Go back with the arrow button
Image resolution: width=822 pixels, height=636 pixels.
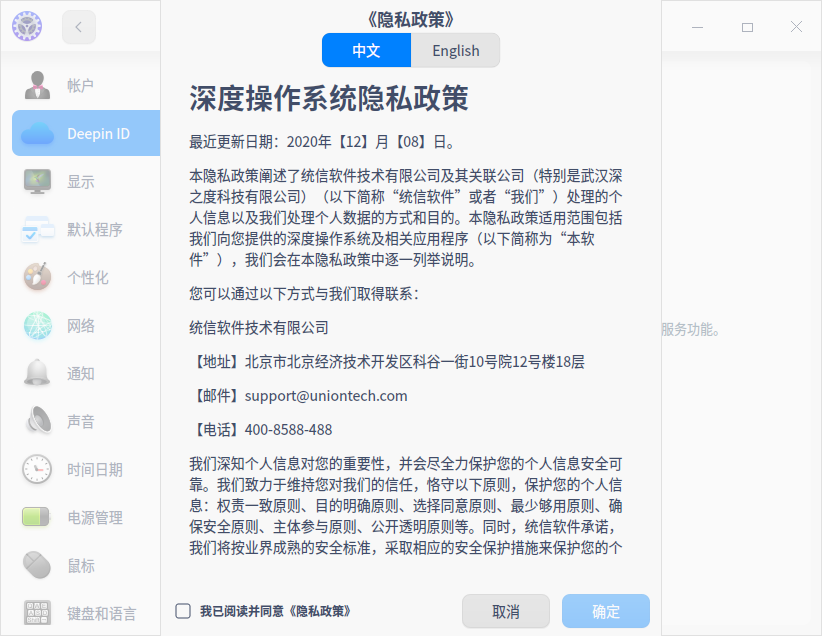(x=79, y=27)
